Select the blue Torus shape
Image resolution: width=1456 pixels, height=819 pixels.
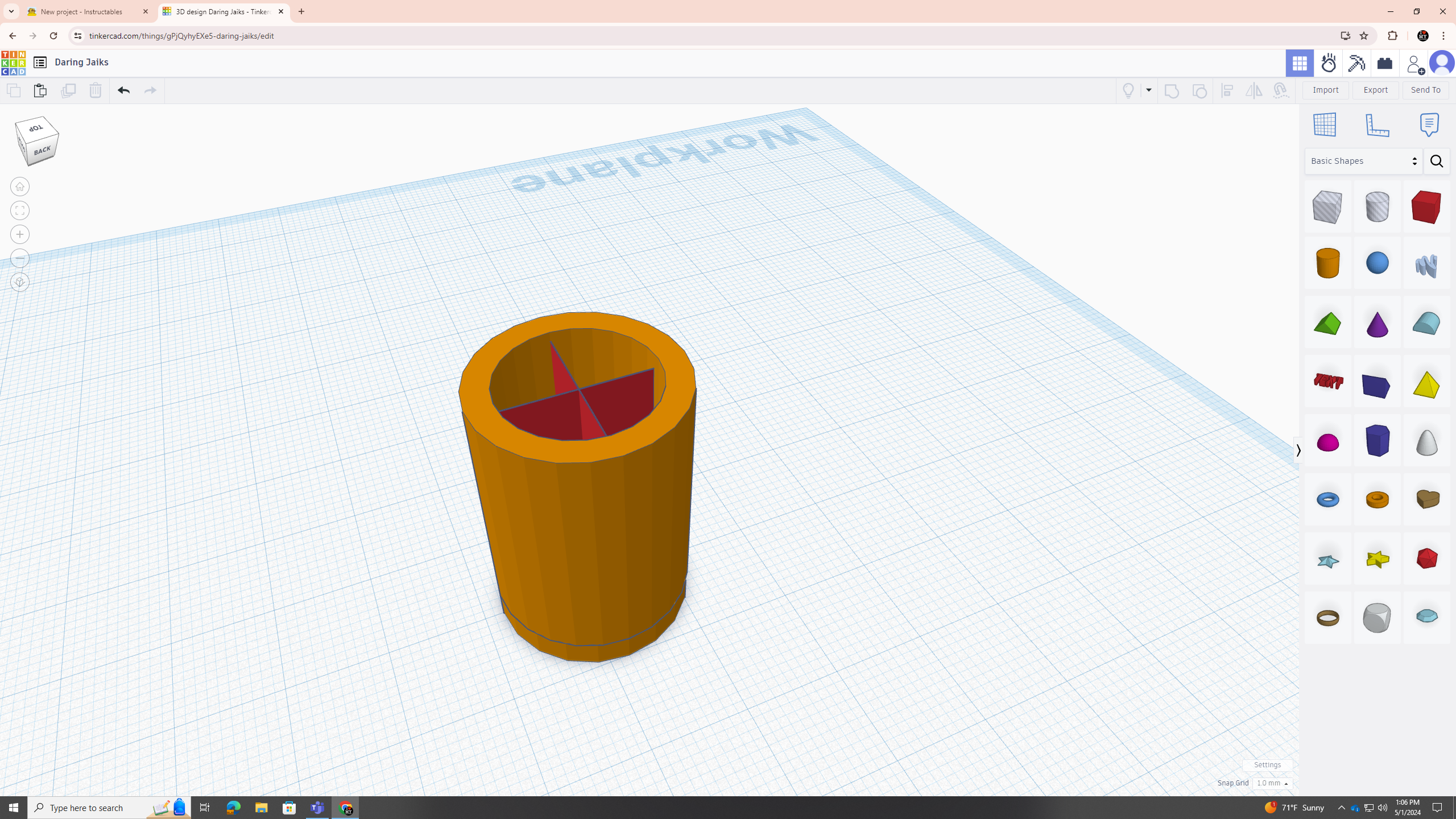click(1327, 499)
